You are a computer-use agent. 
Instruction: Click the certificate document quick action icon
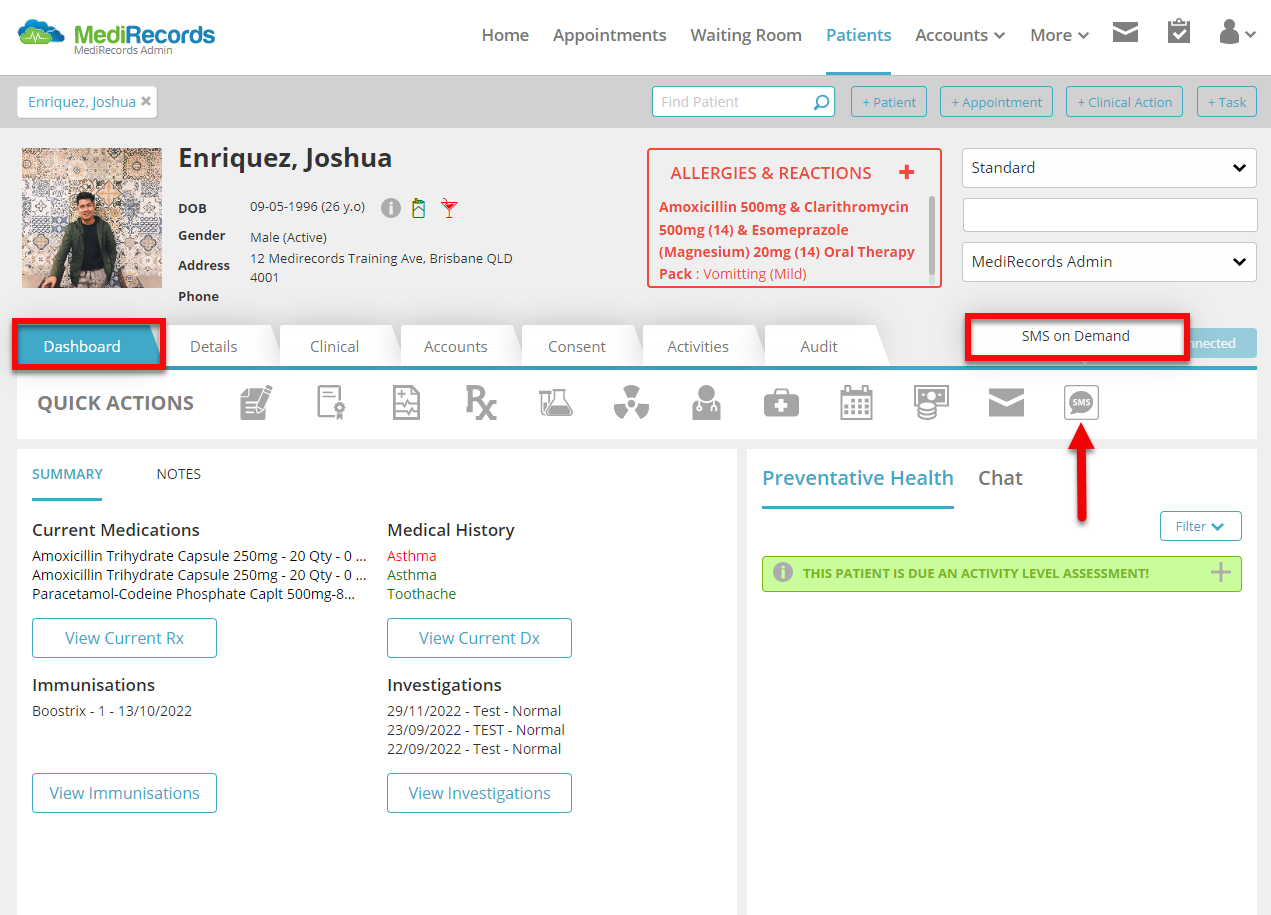point(331,403)
